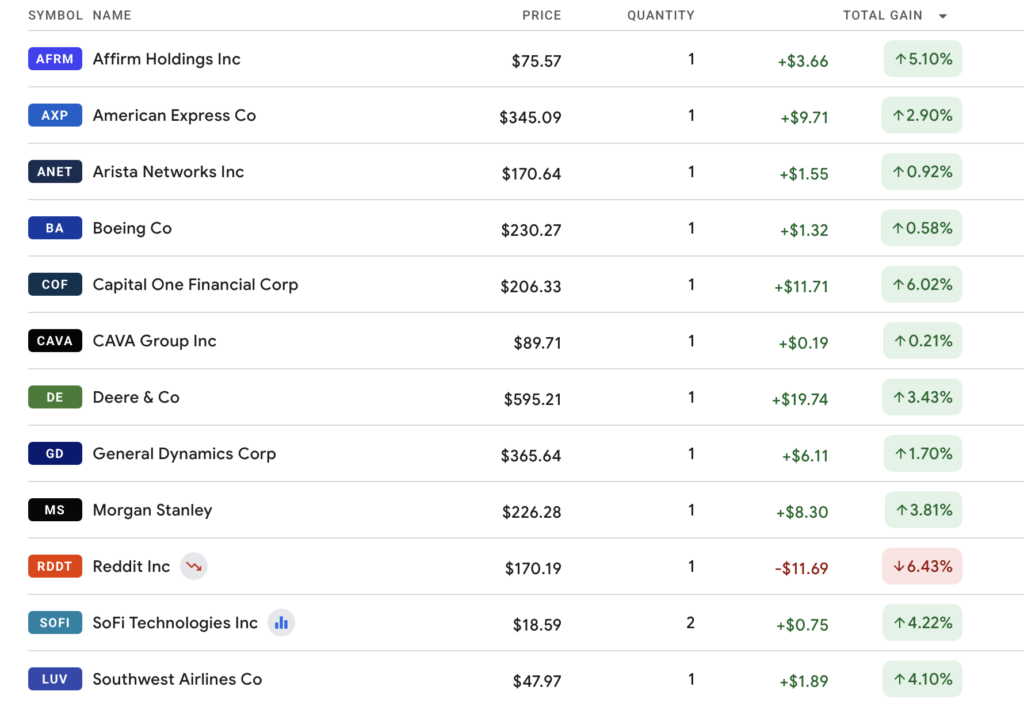The image size is (1024, 718).
Task: Click the TOTAL GAIN column header
Action: tap(882, 15)
